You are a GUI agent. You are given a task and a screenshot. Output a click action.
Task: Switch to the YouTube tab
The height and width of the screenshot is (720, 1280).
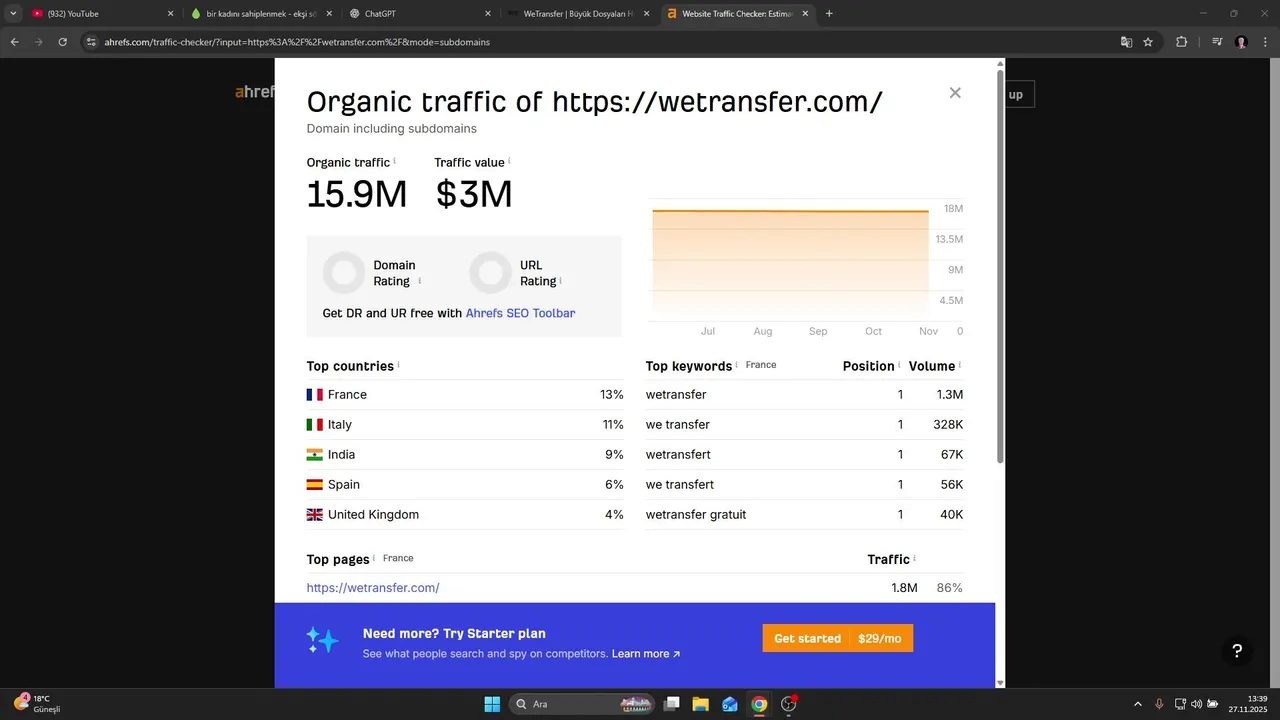pyautogui.click(x=101, y=14)
